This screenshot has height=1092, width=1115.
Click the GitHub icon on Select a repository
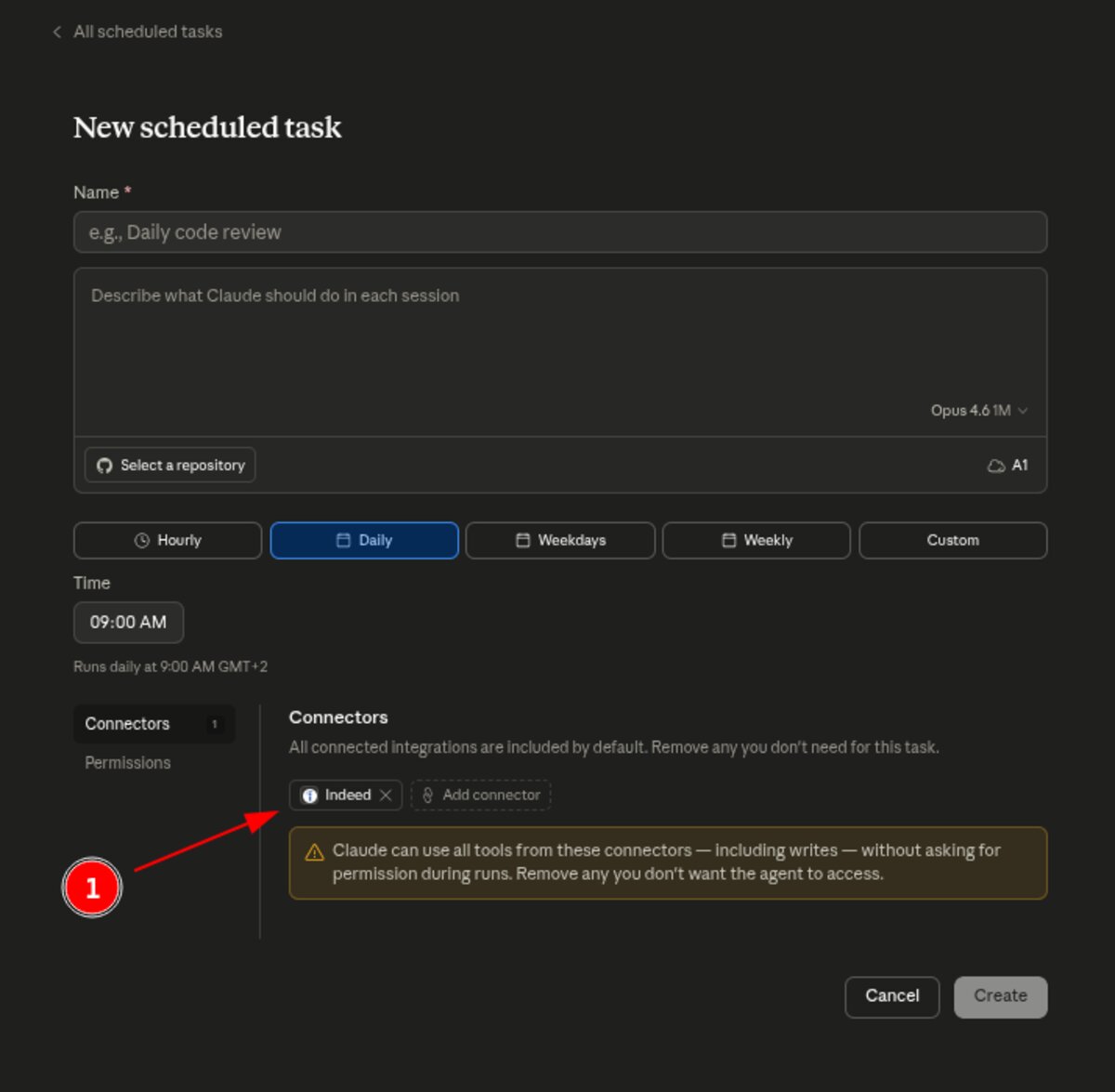104,465
